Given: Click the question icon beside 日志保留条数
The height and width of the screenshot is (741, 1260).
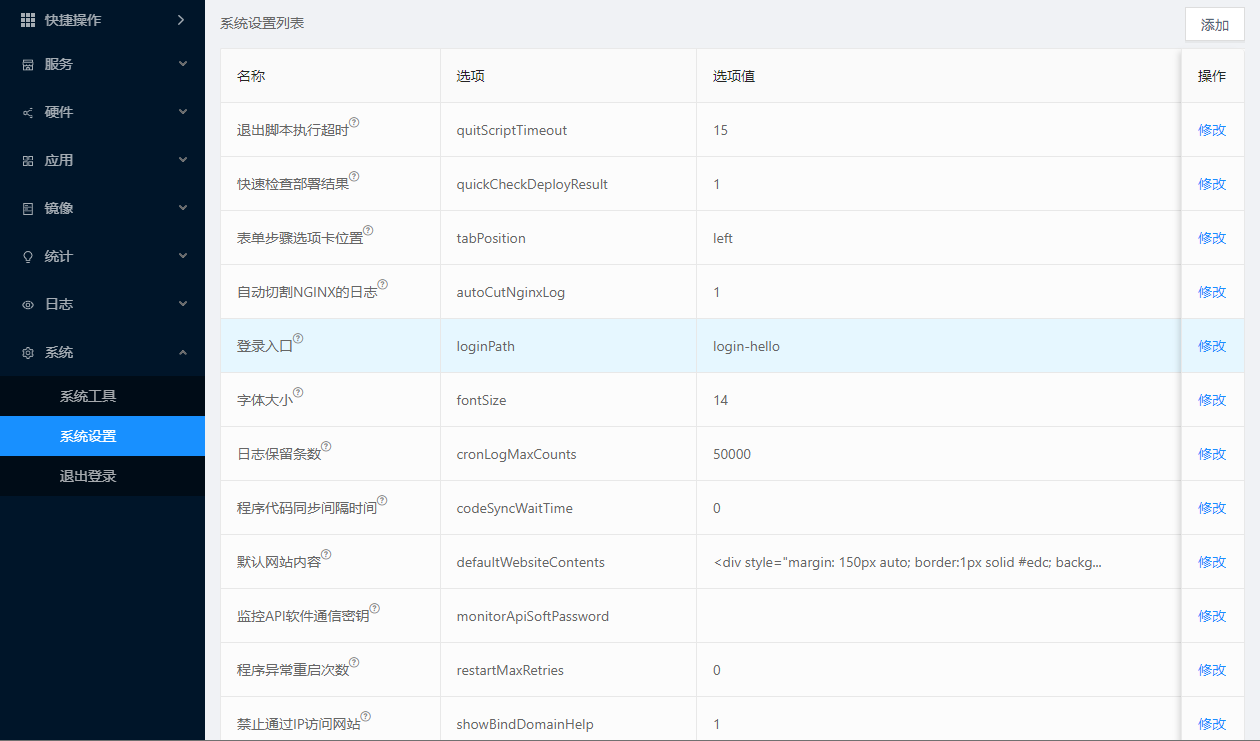Looking at the screenshot, I should 326,447.
